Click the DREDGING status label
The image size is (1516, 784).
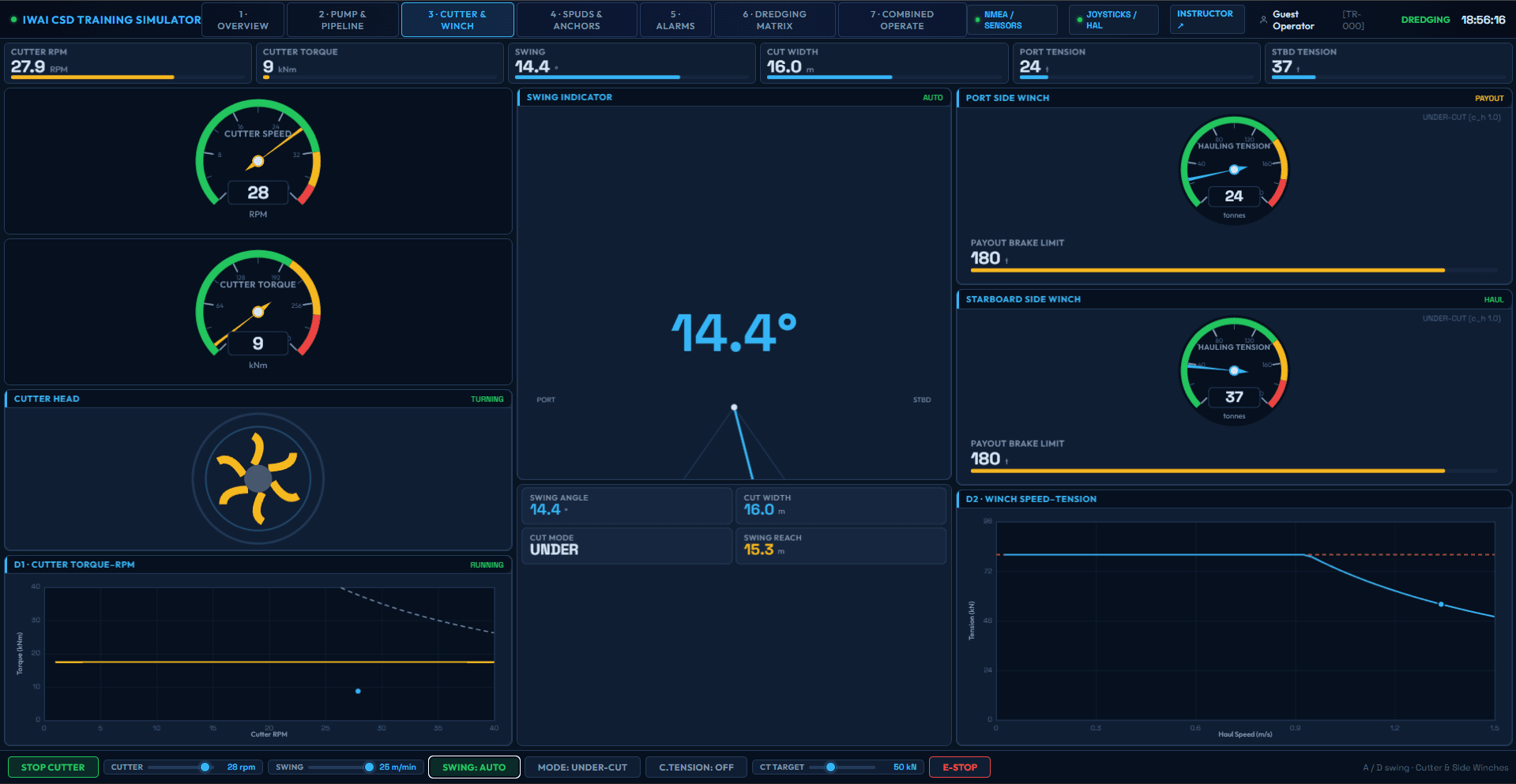1425,20
